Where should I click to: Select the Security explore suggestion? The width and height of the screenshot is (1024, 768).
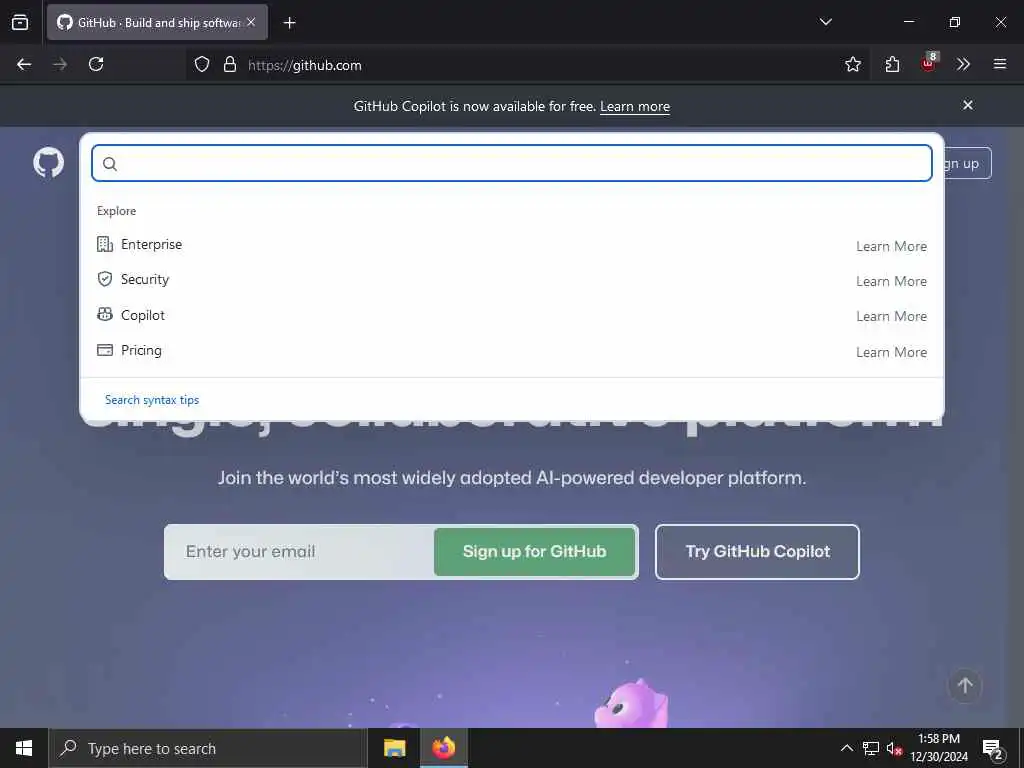pyautogui.click(x=511, y=280)
